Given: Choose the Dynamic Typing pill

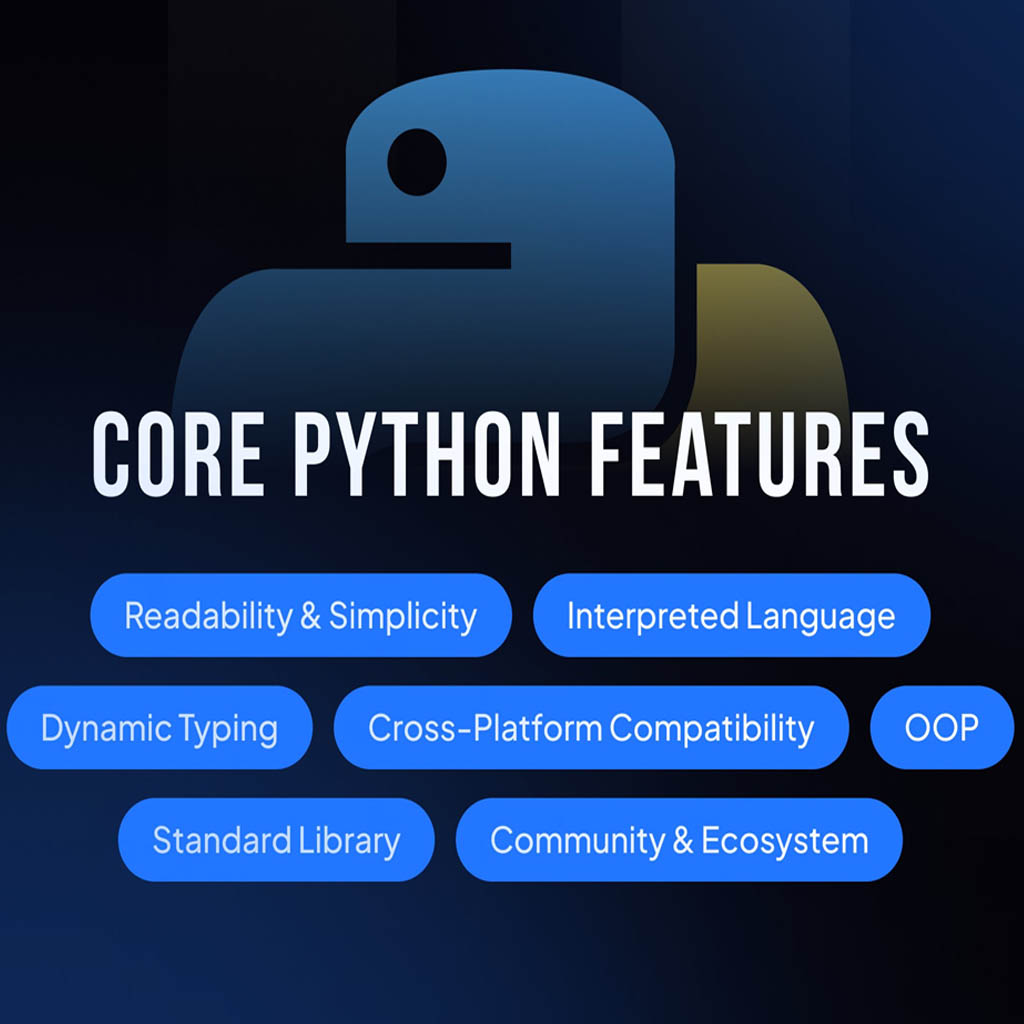Looking at the screenshot, I should point(159,728).
